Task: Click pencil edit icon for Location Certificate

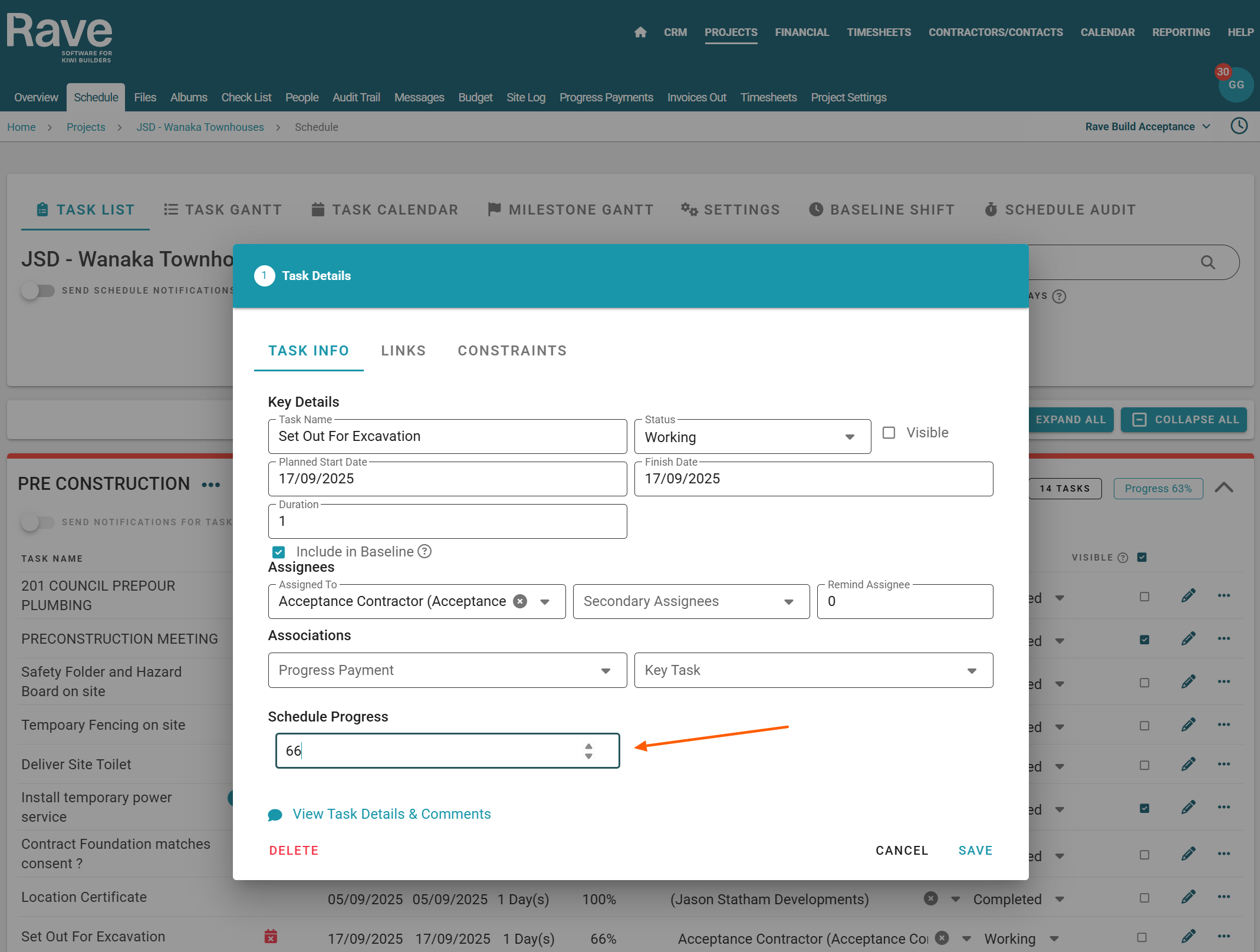Action: [x=1188, y=898]
